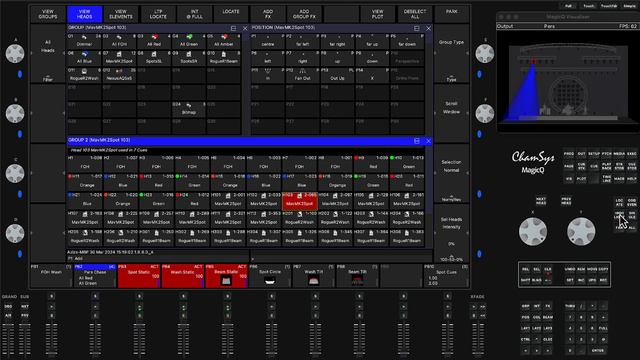
Task: Click the LTP LOCATE button
Action: click(x=158, y=14)
